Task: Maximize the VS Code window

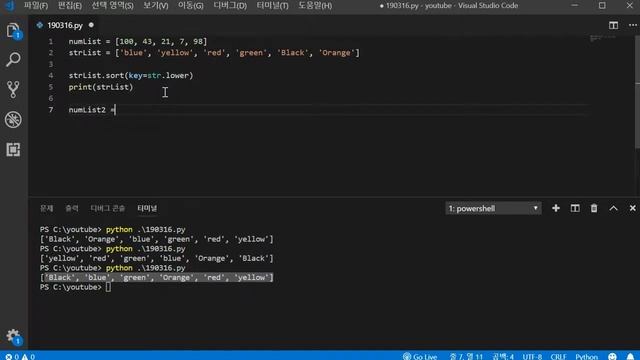Action: [602, 5]
